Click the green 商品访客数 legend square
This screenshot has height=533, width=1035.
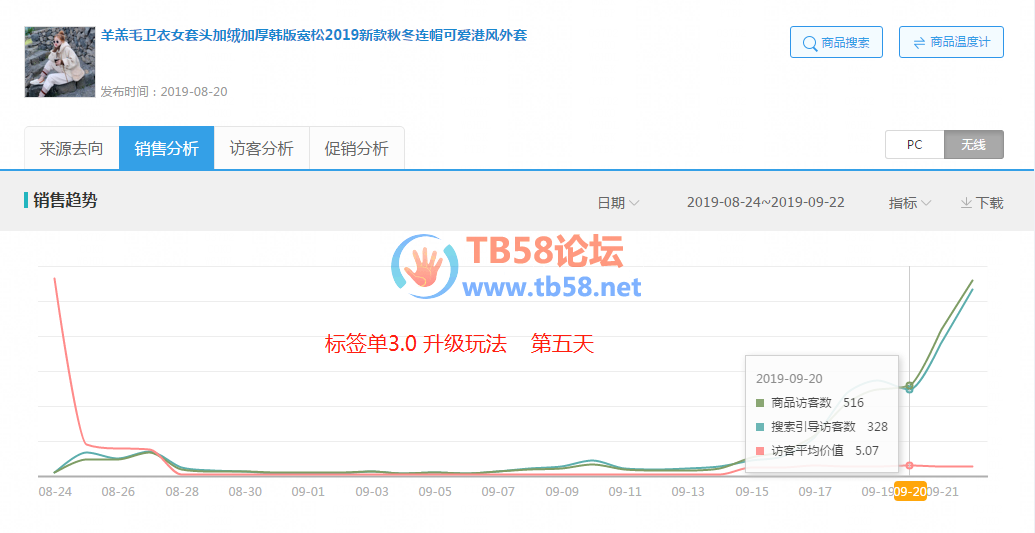pyautogui.click(x=761, y=403)
